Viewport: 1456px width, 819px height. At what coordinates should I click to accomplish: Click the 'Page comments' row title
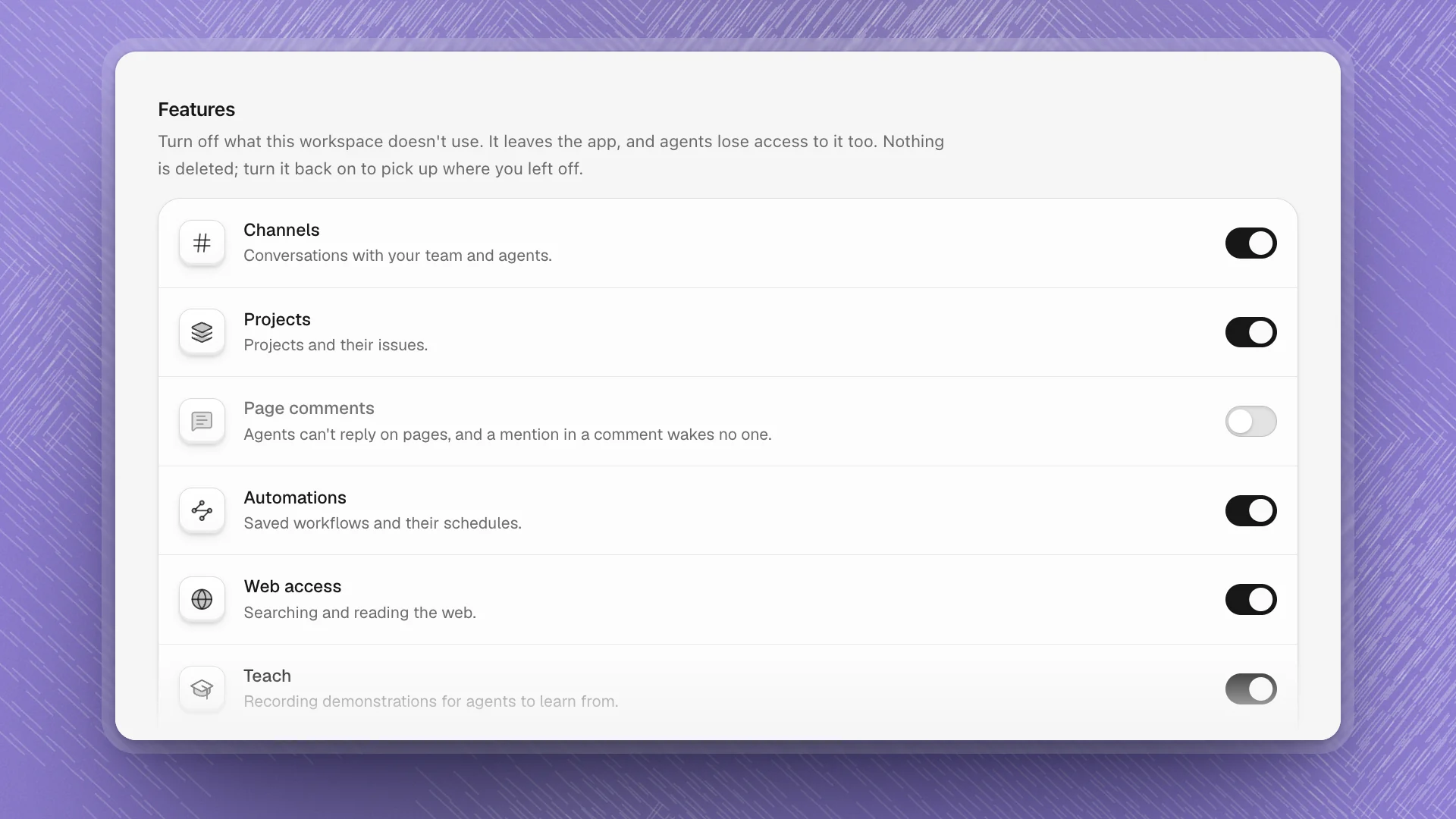[309, 408]
